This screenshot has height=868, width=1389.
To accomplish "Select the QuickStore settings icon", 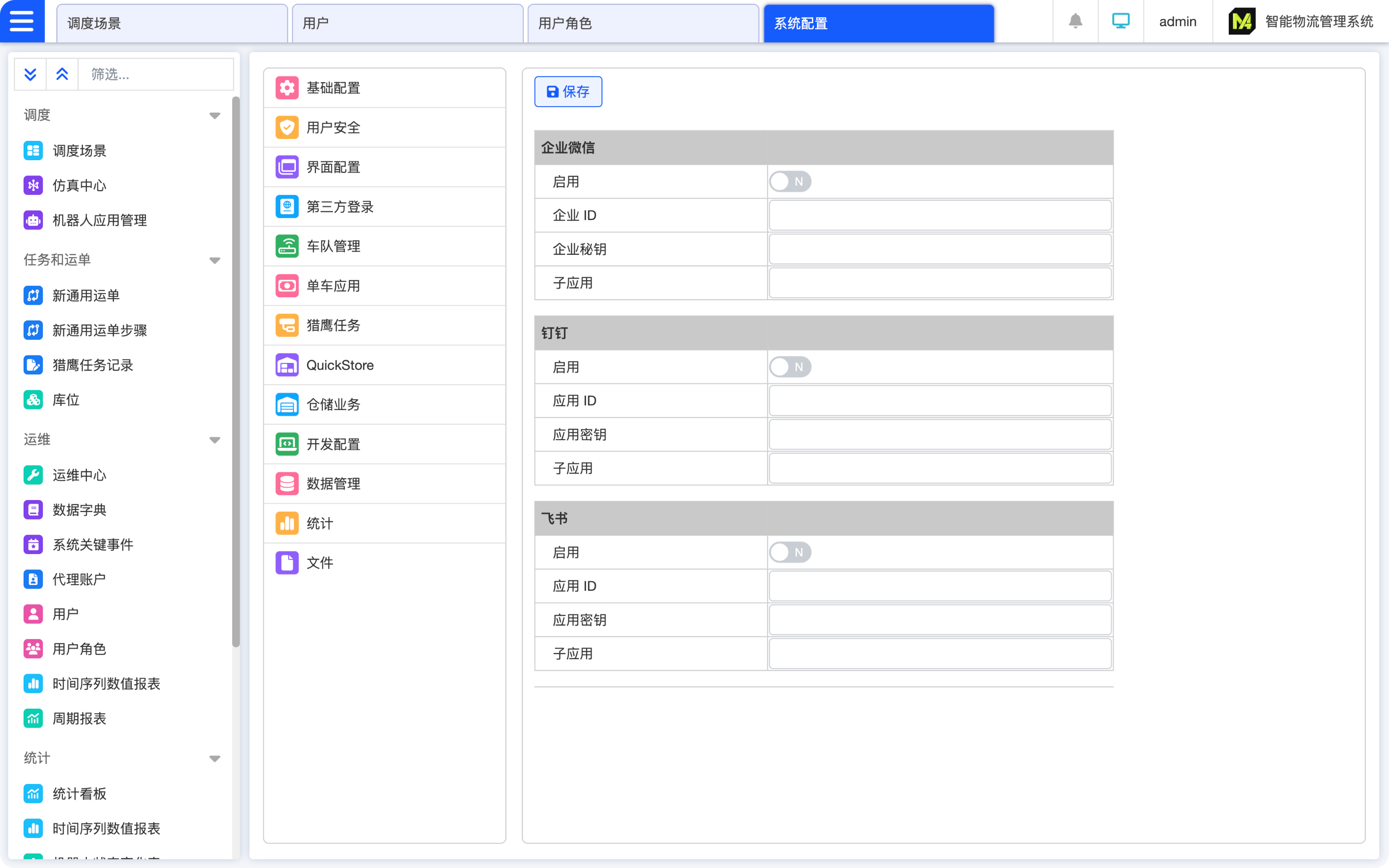I will 287,365.
